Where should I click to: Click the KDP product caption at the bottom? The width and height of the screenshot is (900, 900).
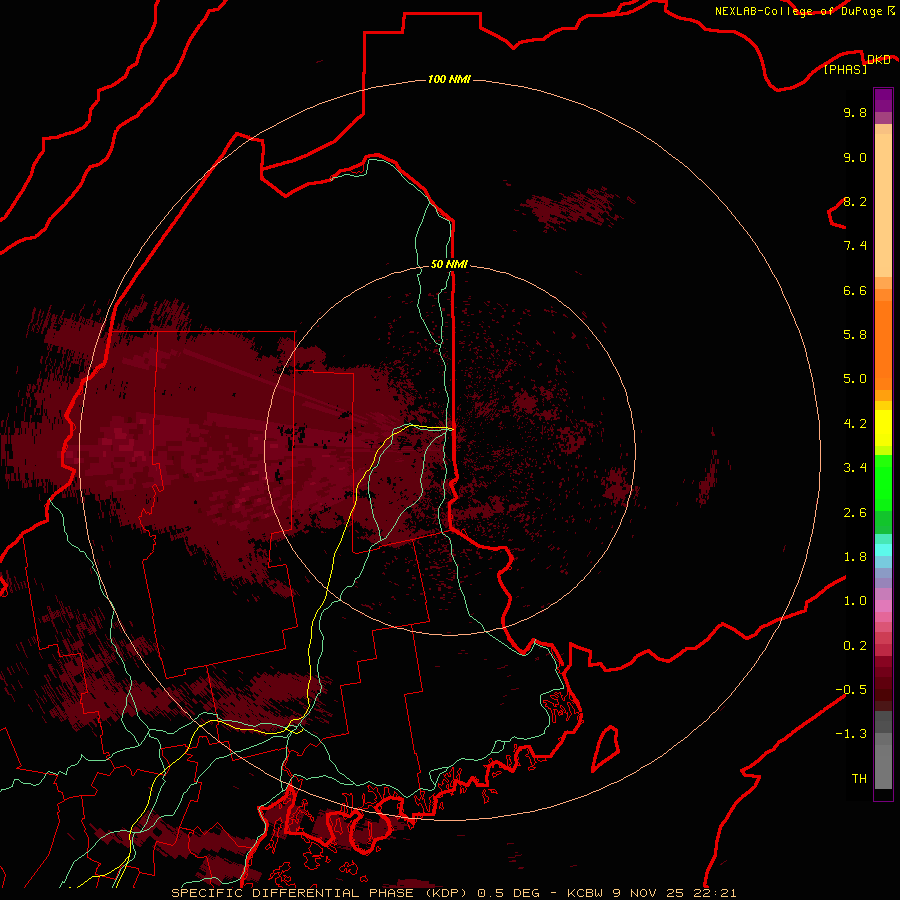453,893
